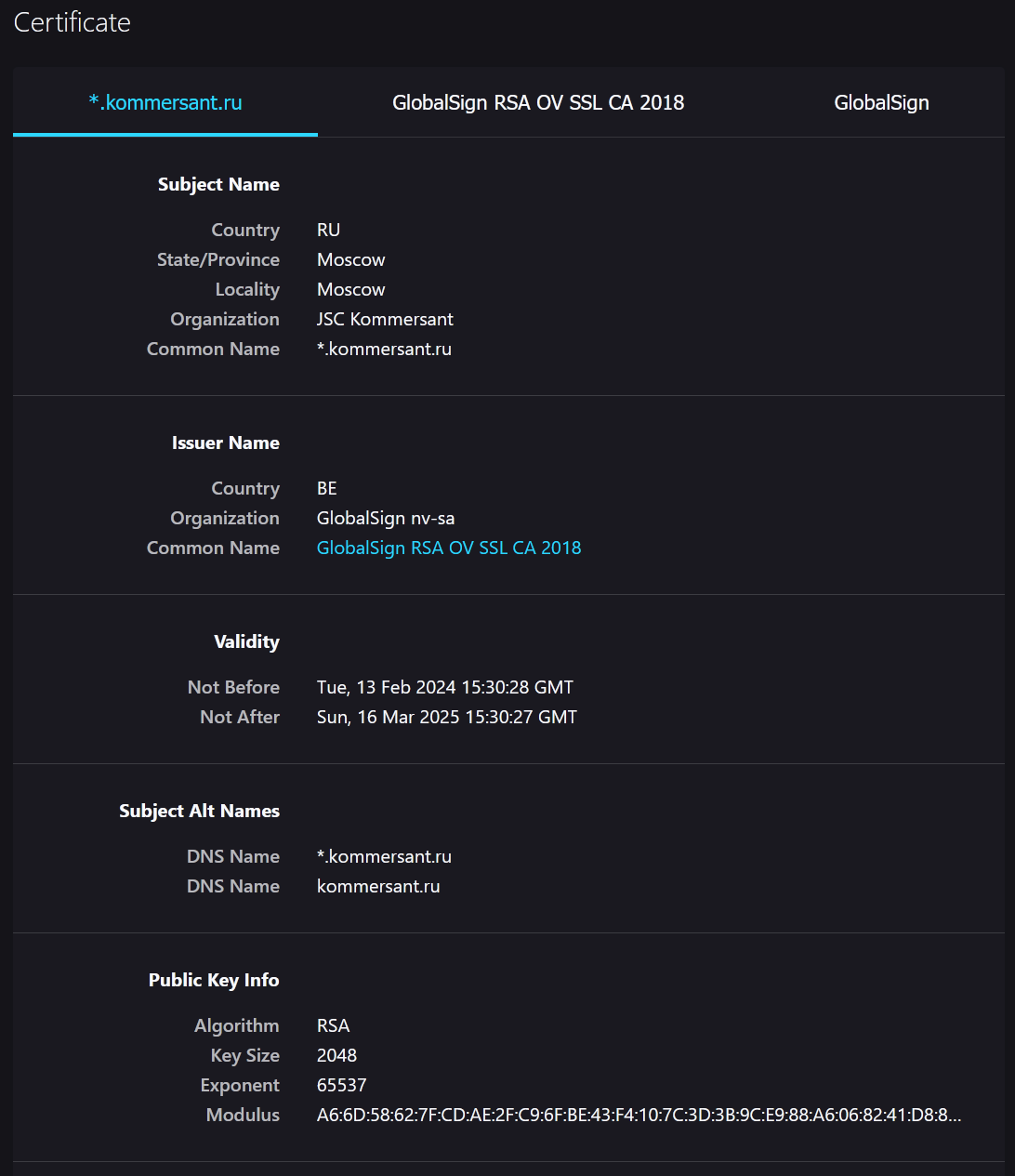
Task: Click the RSA algorithm value
Action: 333,1025
